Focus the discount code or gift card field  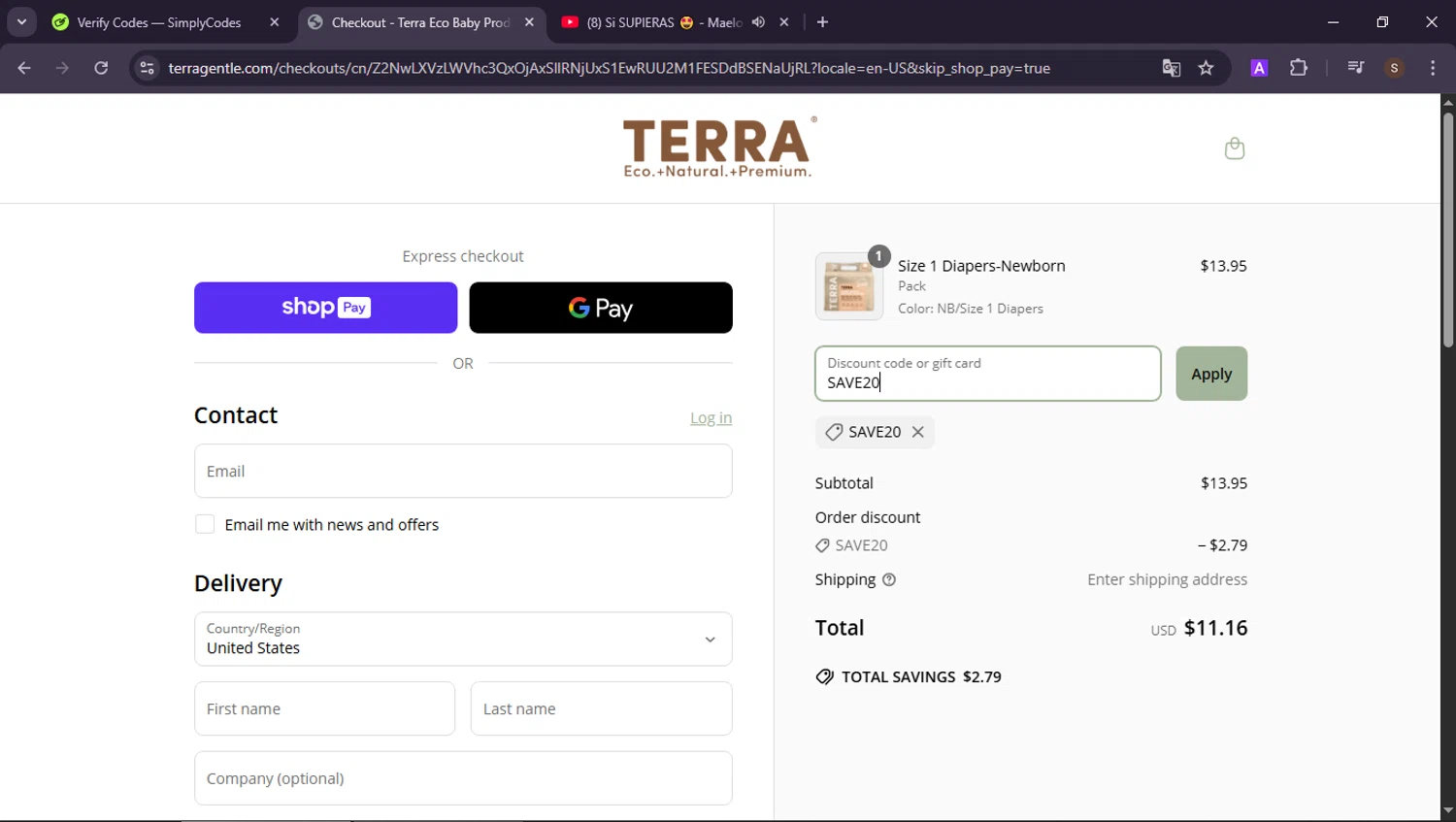click(988, 374)
